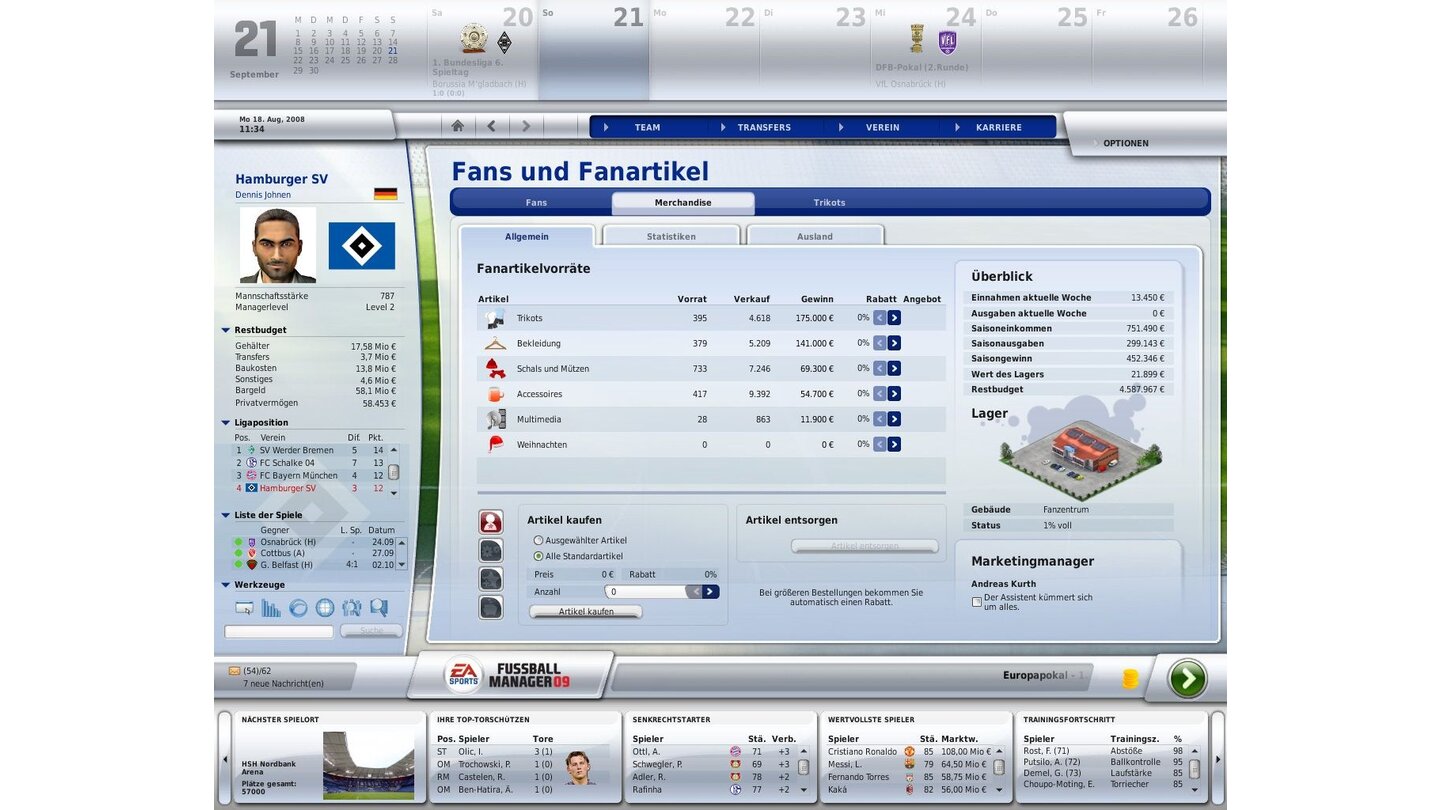This screenshot has height=810, width=1440.
Task: Click the DFB-Pokal trophy icon on calendar
Action: tap(916, 39)
